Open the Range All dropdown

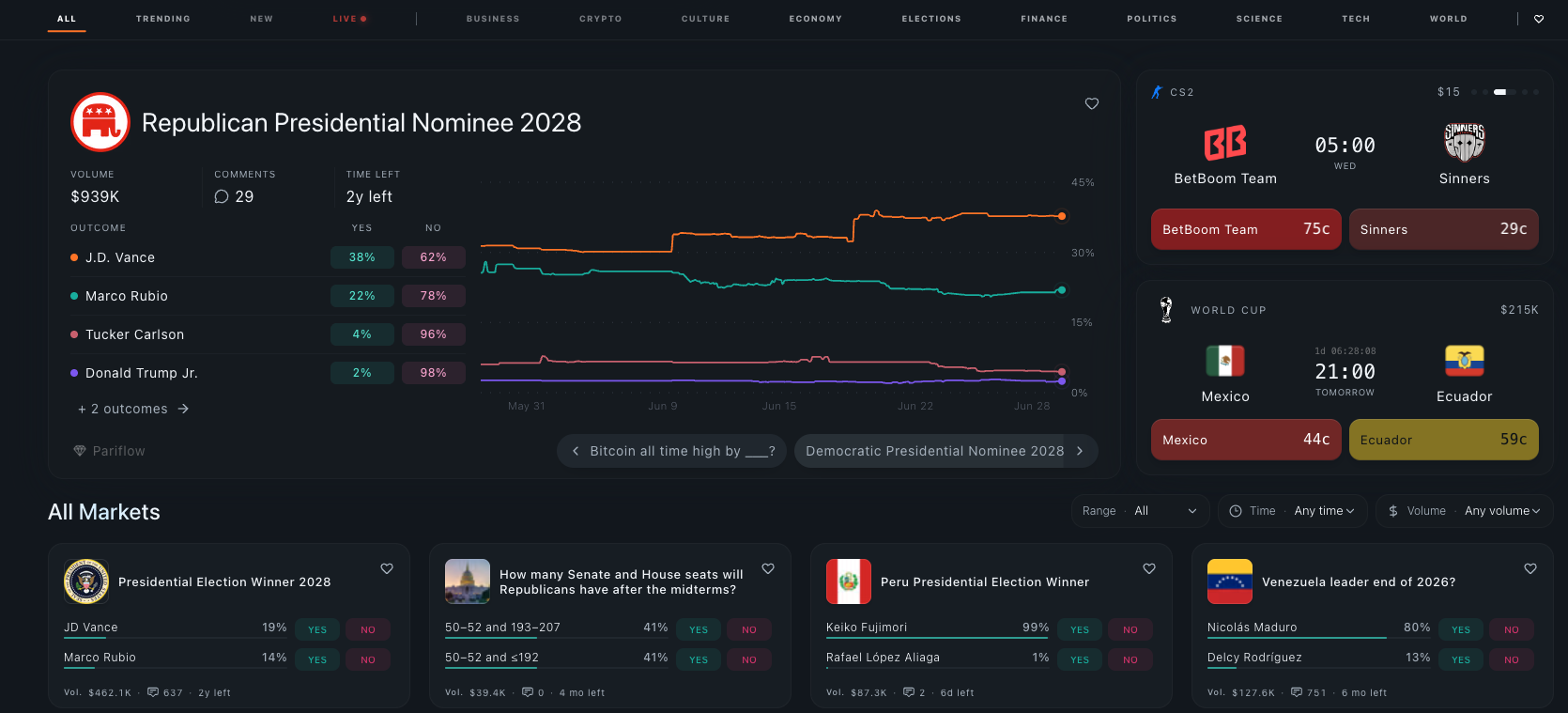[1140, 511]
